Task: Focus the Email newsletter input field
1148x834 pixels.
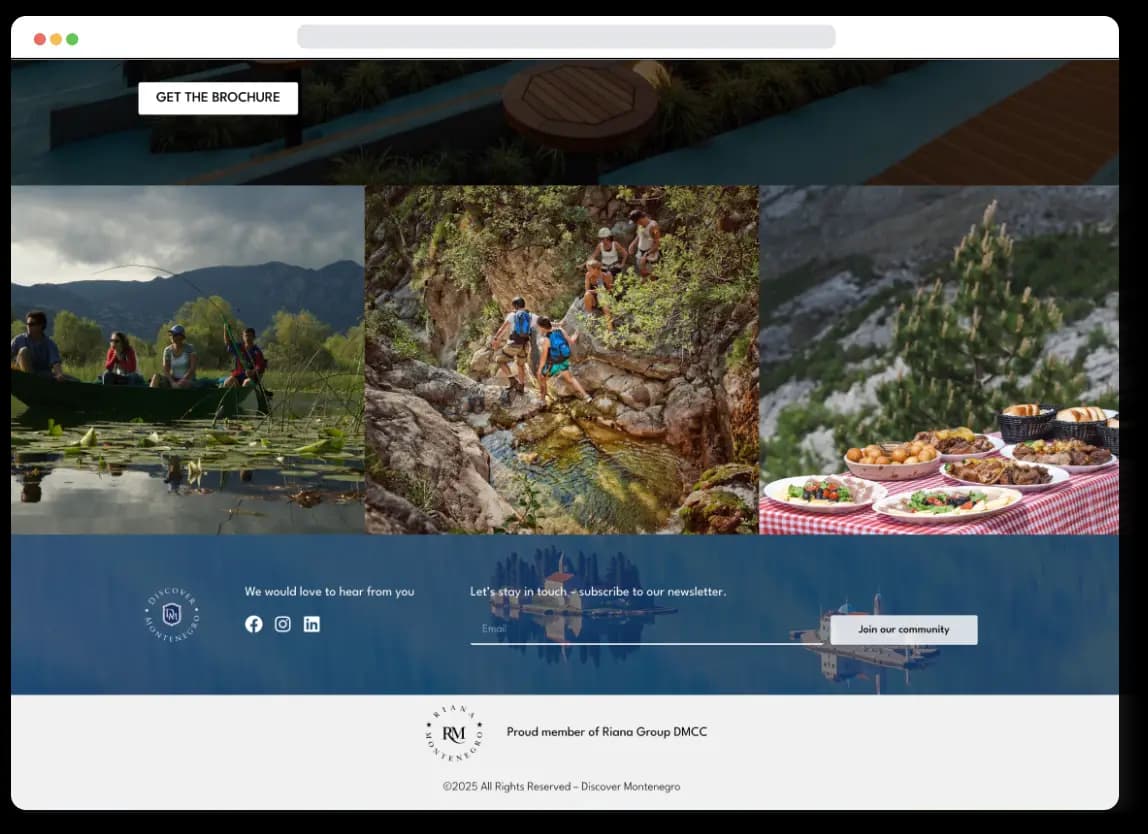Action: click(640, 629)
